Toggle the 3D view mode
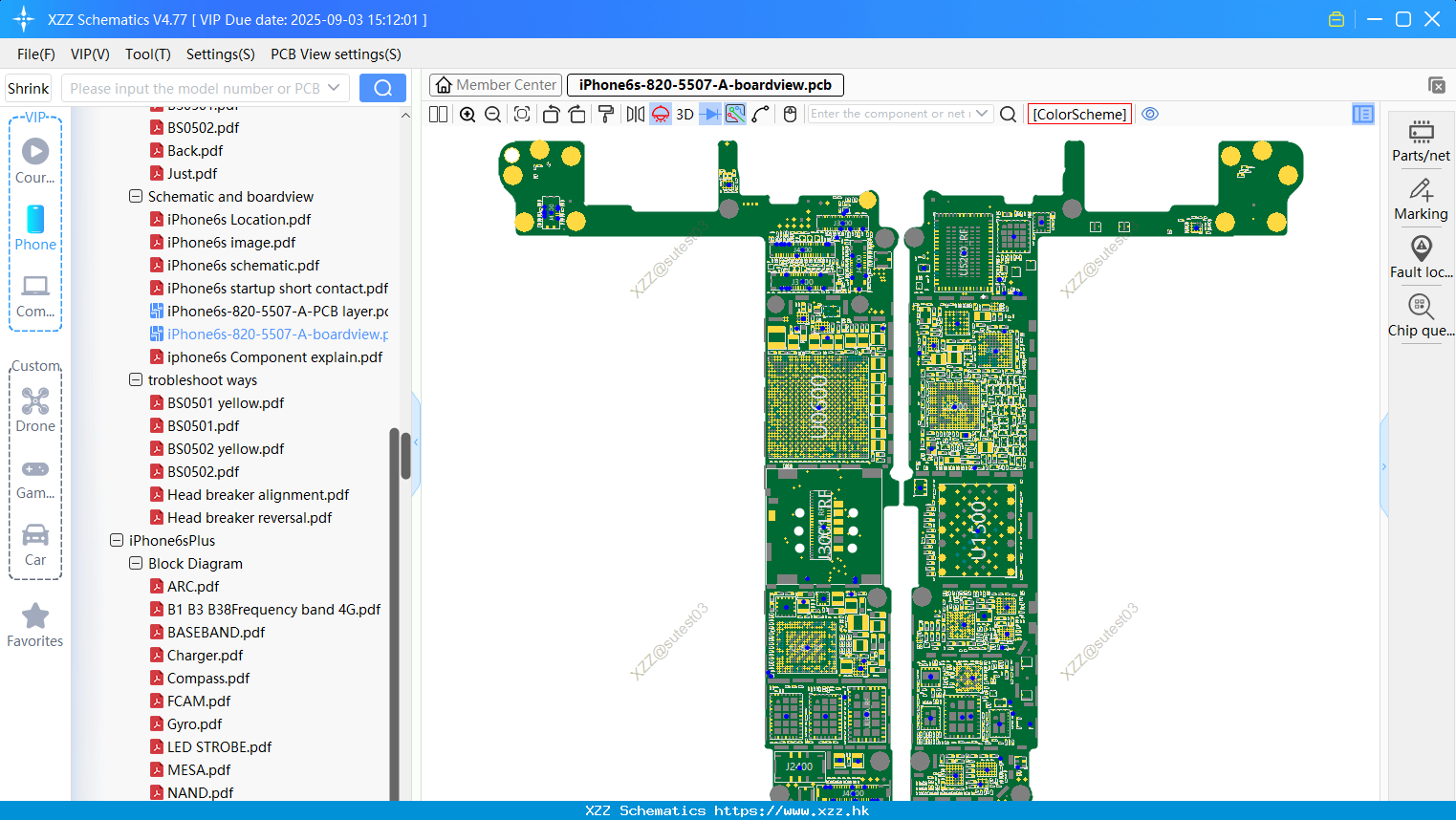The image size is (1456, 820). pyautogui.click(x=685, y=115)
